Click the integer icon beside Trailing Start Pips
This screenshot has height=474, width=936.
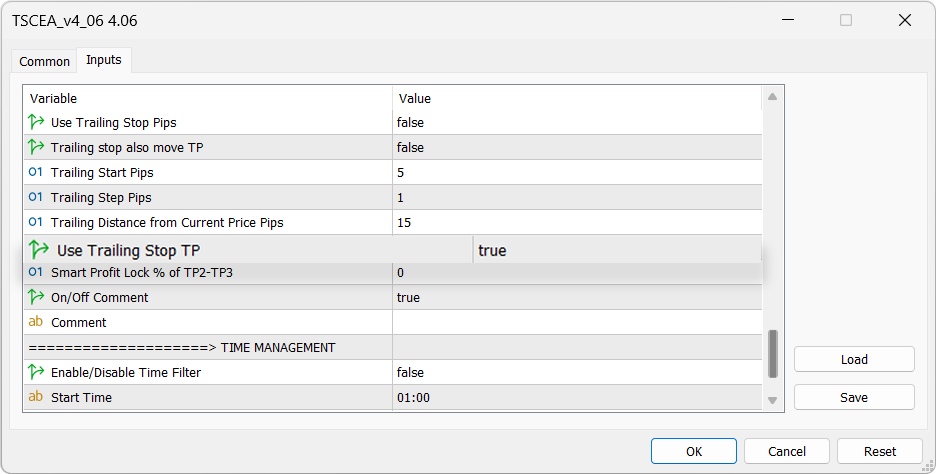[36, 172]
